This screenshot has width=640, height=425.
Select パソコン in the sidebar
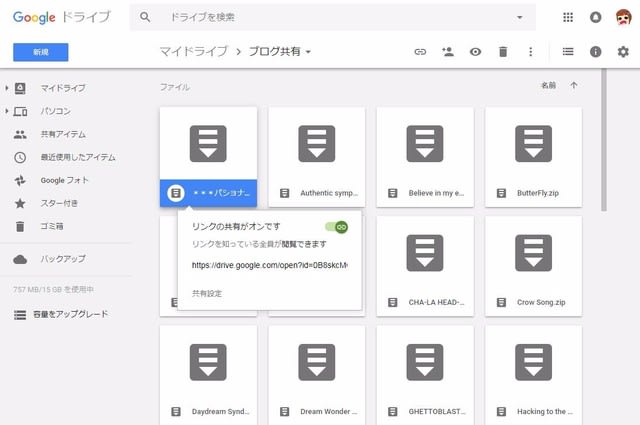[56, 111]
